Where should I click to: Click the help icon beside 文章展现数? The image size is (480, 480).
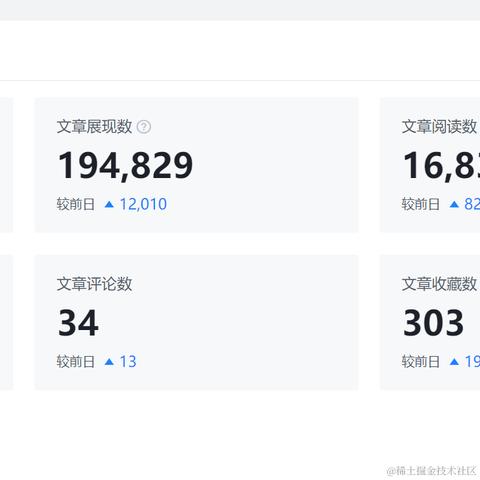point(144,127)
